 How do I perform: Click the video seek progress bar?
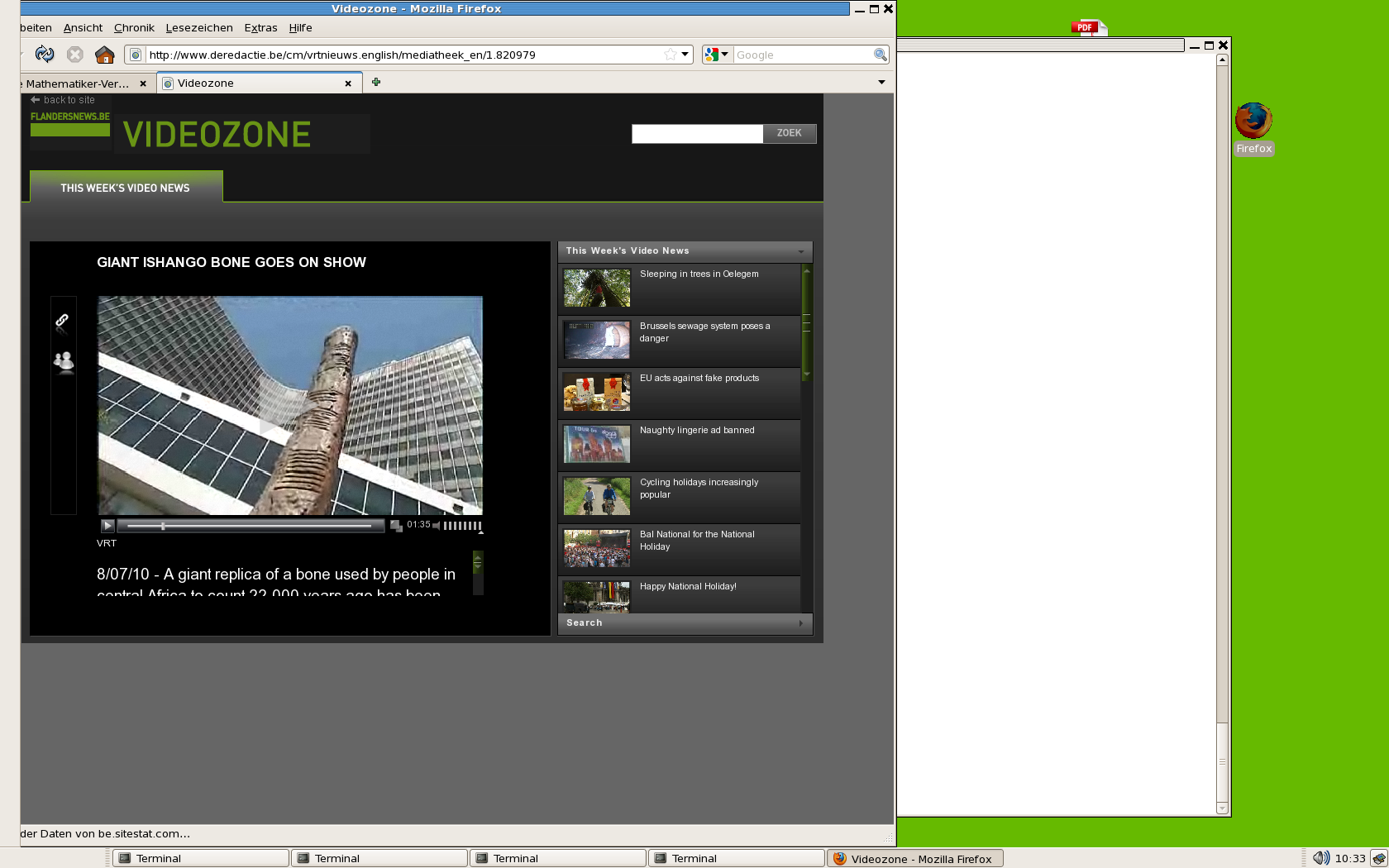250,526
